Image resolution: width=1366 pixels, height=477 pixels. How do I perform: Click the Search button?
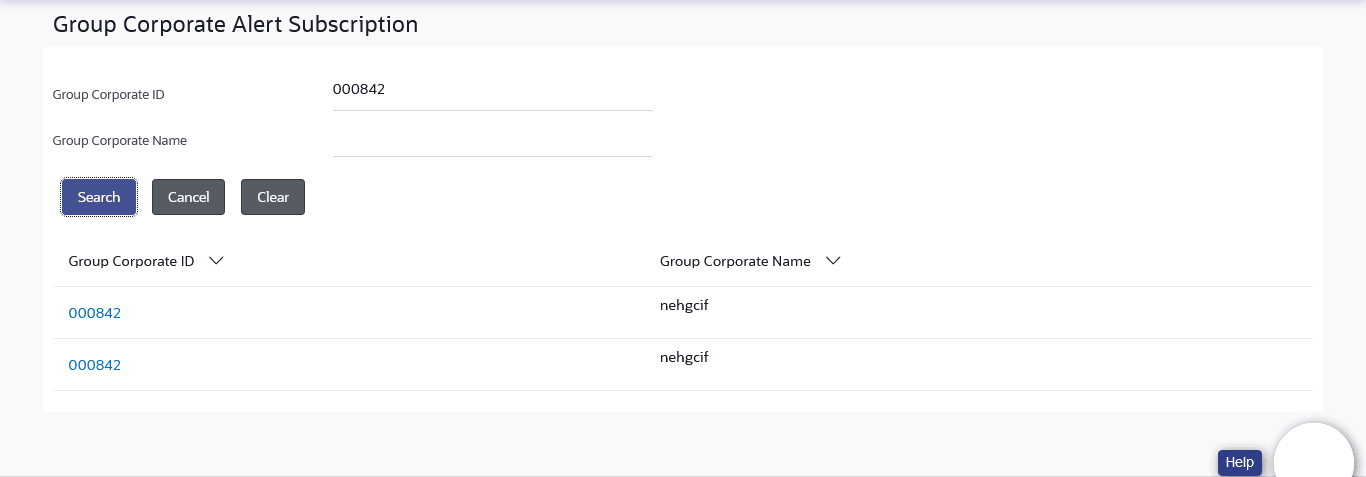pos(99,197)
